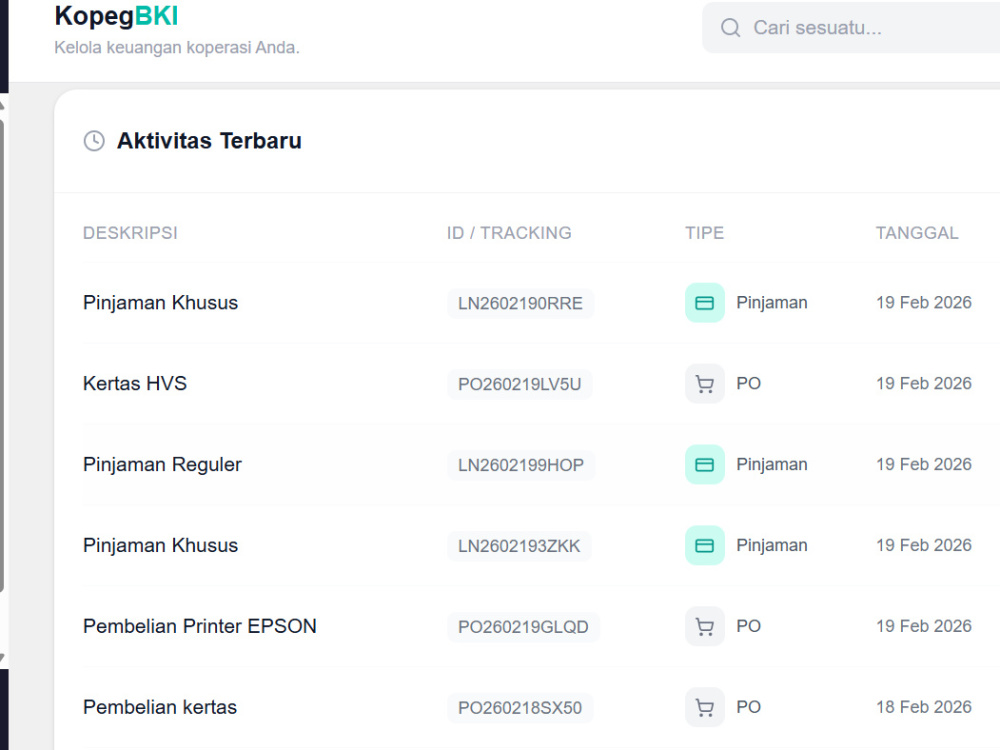The width and height of the screenshot is (1000, 750).
Task: Open the Kertas HVS row description
Action: 135,383
